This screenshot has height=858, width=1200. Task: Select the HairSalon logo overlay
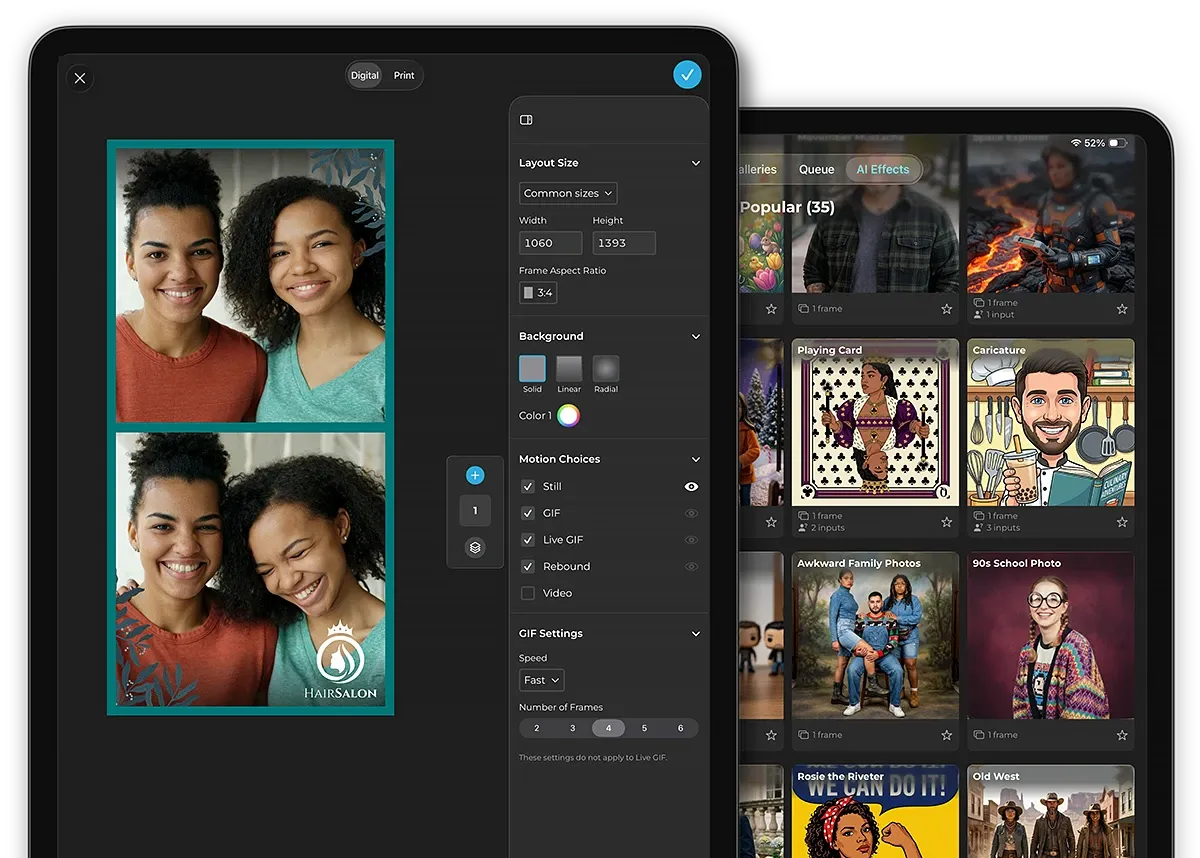341,660
